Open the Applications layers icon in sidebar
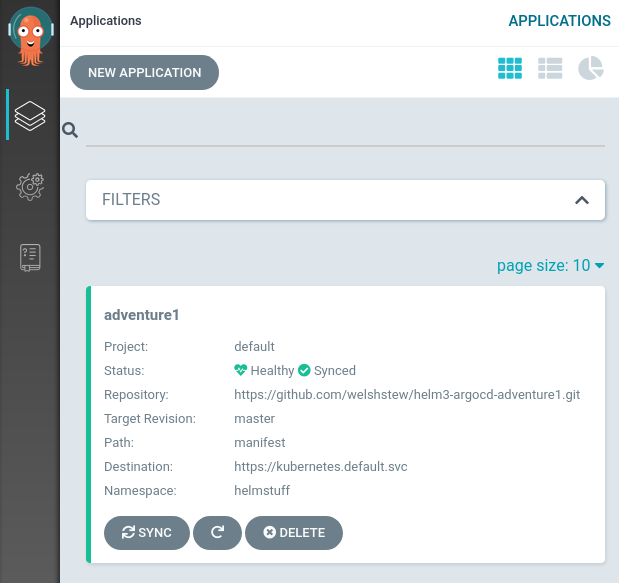Screen dimensions: 619x583 30,116
